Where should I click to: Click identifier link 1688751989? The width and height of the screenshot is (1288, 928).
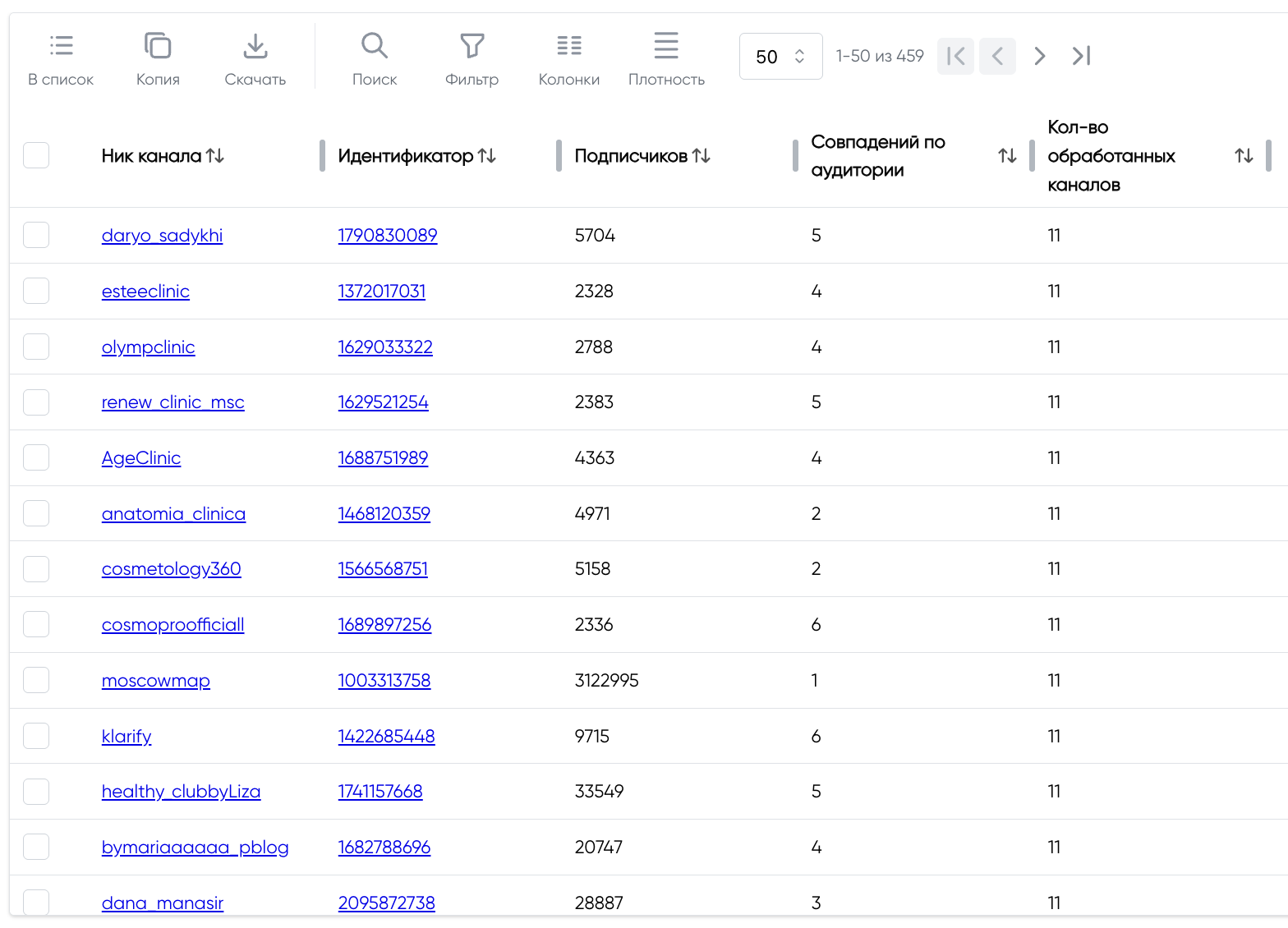click(x=383, y=458)
